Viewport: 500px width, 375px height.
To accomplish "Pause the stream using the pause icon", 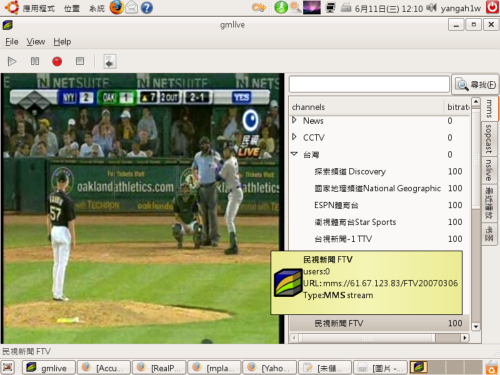I will [35, 61].
